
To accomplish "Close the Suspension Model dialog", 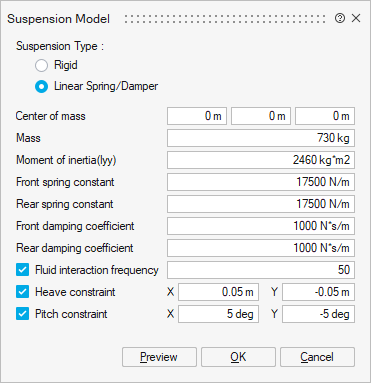I will coord(356,18).
